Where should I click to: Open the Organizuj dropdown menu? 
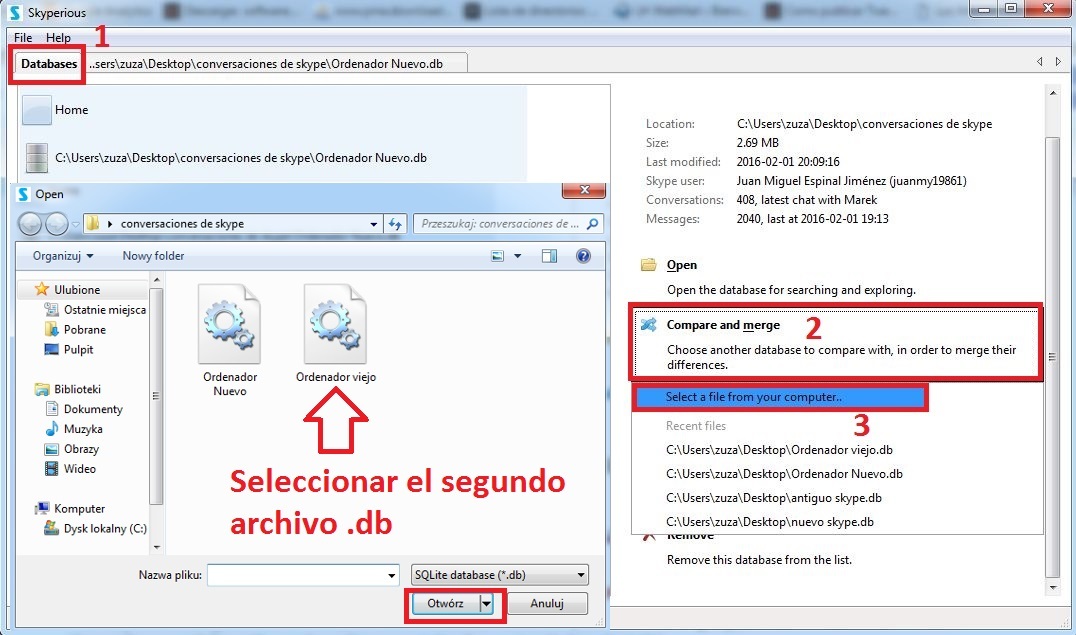click(x=63, y=256)
